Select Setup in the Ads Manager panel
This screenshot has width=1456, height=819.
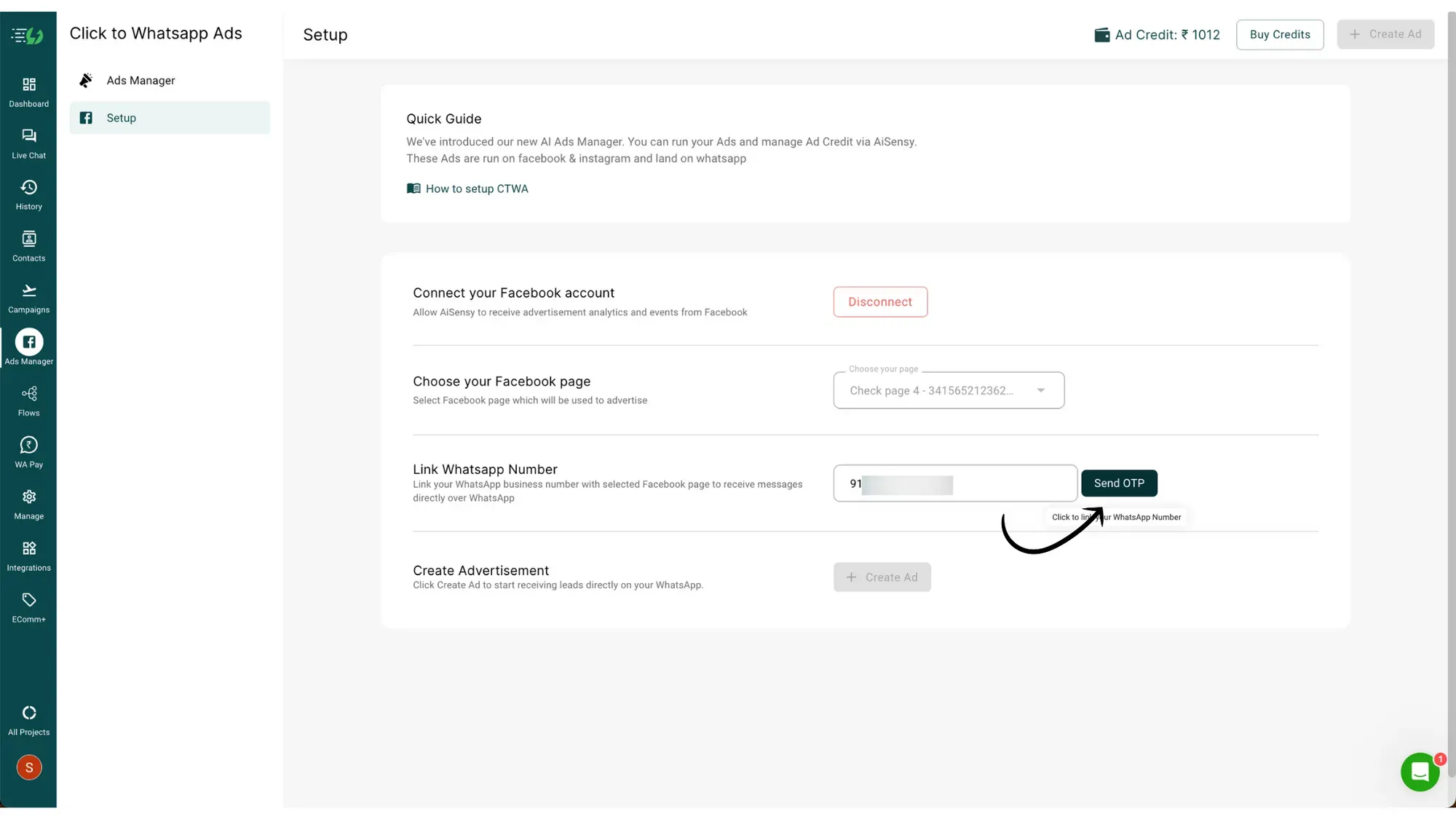tap(170, 117)
